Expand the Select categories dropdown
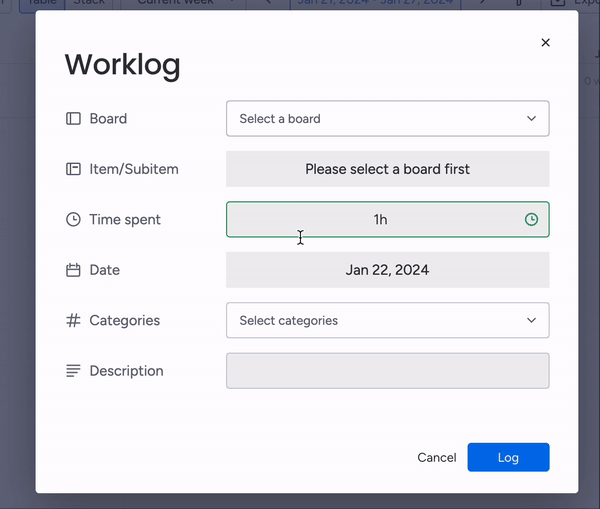This screenshot has height=509, width=600. [387, 321]
